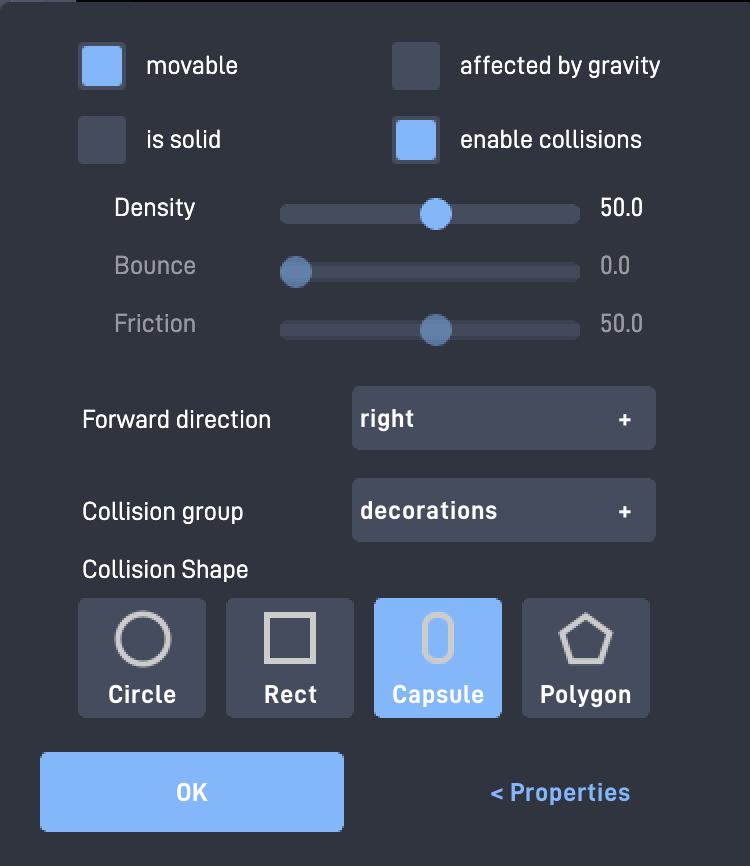750x866 pixels.
Task: Click the plus icon beside 'right'
Action: click(x=625, y=420)
